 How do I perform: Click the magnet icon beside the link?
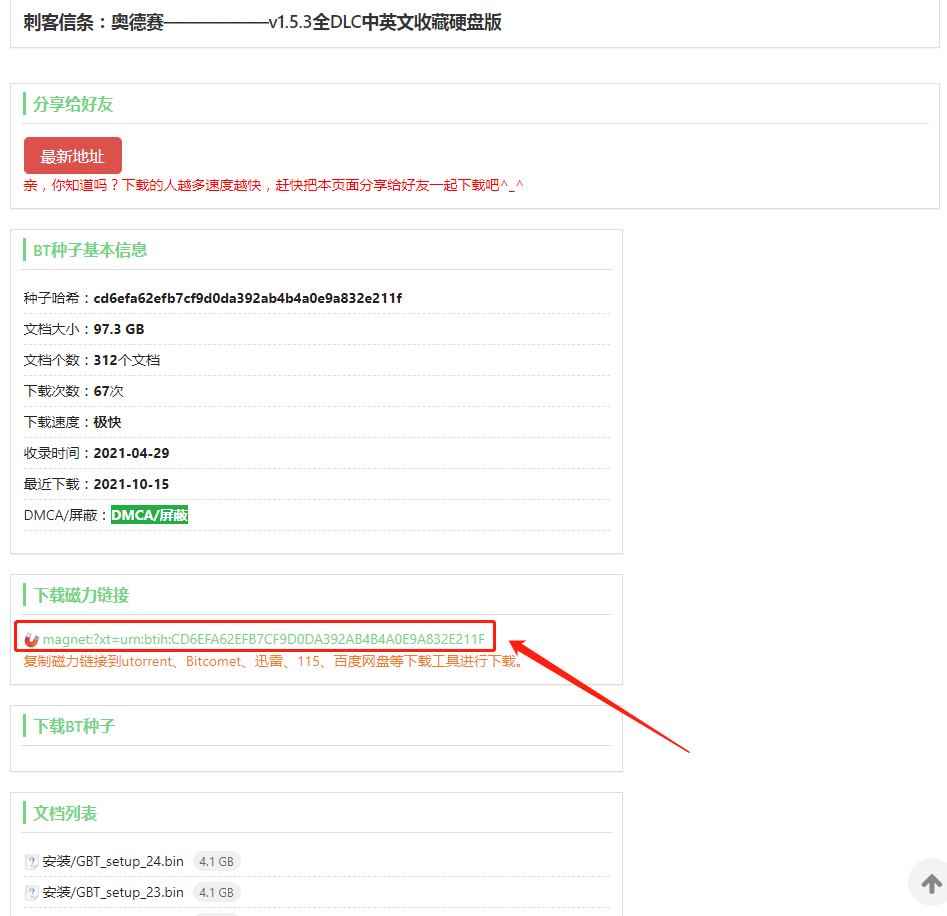pos(31,639)
